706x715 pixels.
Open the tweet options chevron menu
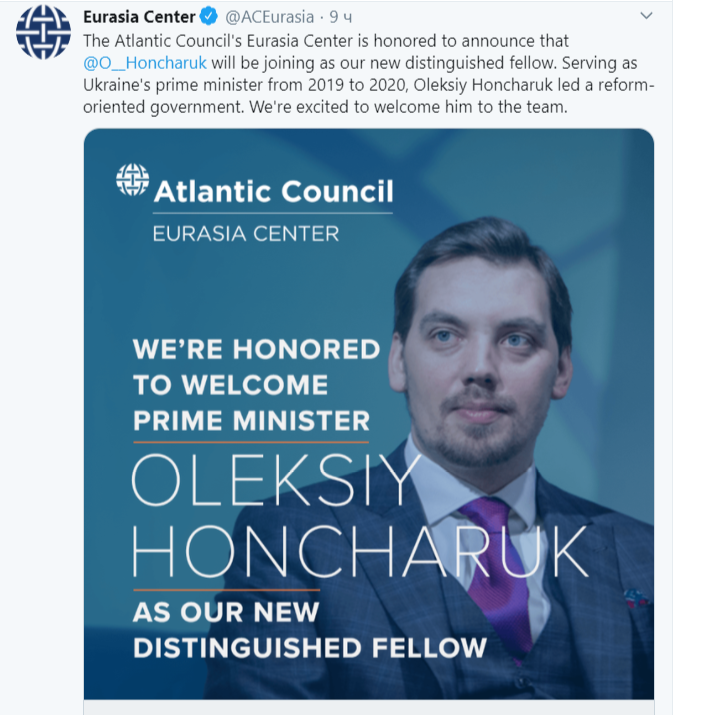tap(646, 17)
